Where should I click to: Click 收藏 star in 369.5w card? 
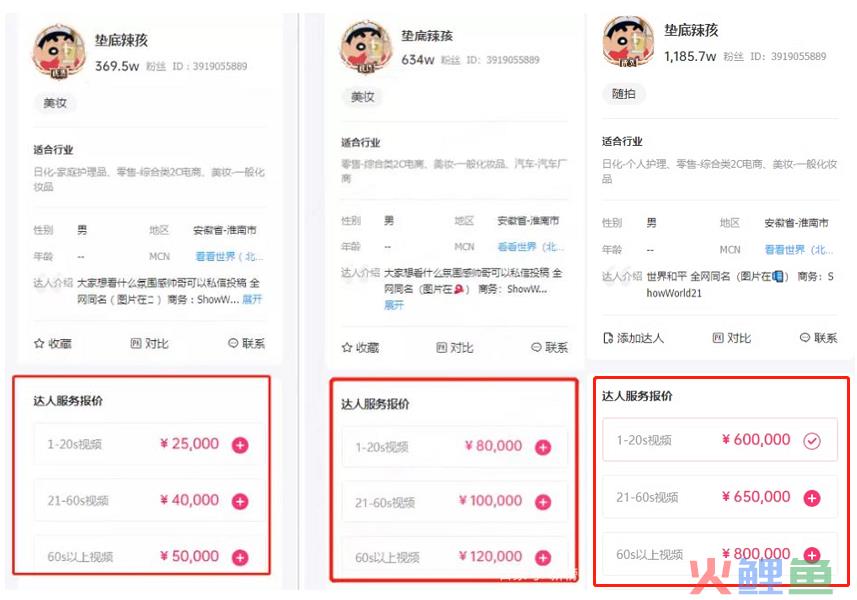[x=52, y=344]
